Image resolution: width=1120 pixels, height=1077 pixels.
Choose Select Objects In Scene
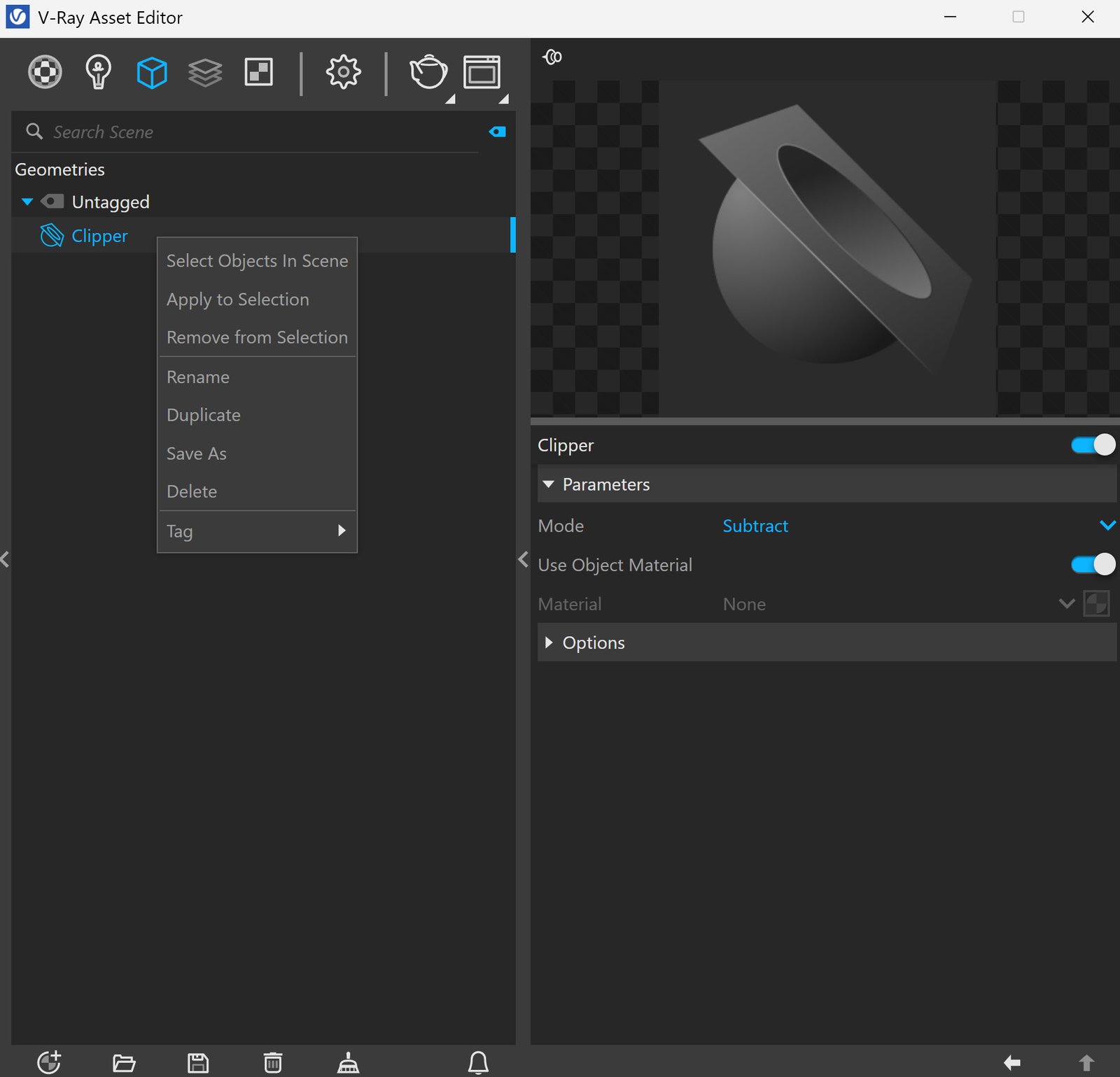pyautogui.click(x=257, y=260)
